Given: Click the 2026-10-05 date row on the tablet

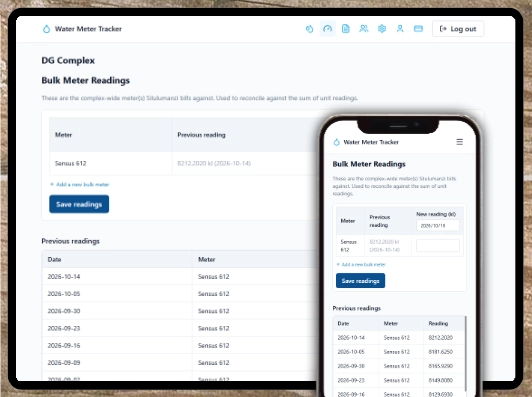Looking at the screenshot, I should [x=64, y=294].
